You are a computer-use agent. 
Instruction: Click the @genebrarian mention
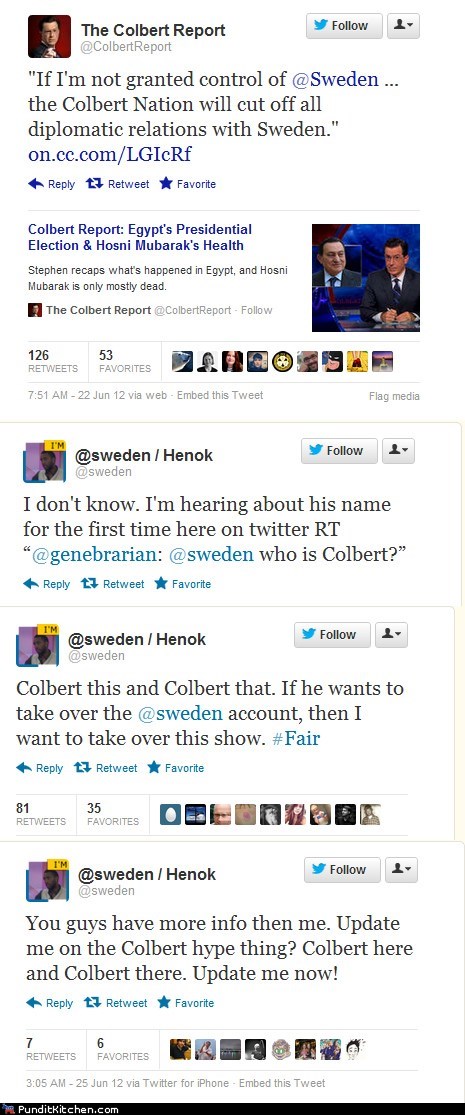pyautogui.click(x=98, y=554)
